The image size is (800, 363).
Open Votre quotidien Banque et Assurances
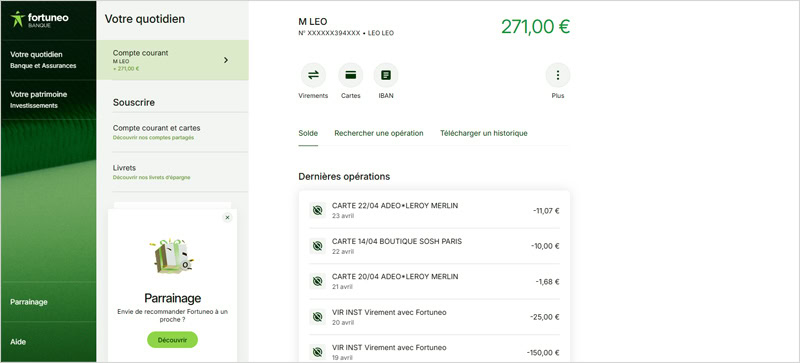48,60
